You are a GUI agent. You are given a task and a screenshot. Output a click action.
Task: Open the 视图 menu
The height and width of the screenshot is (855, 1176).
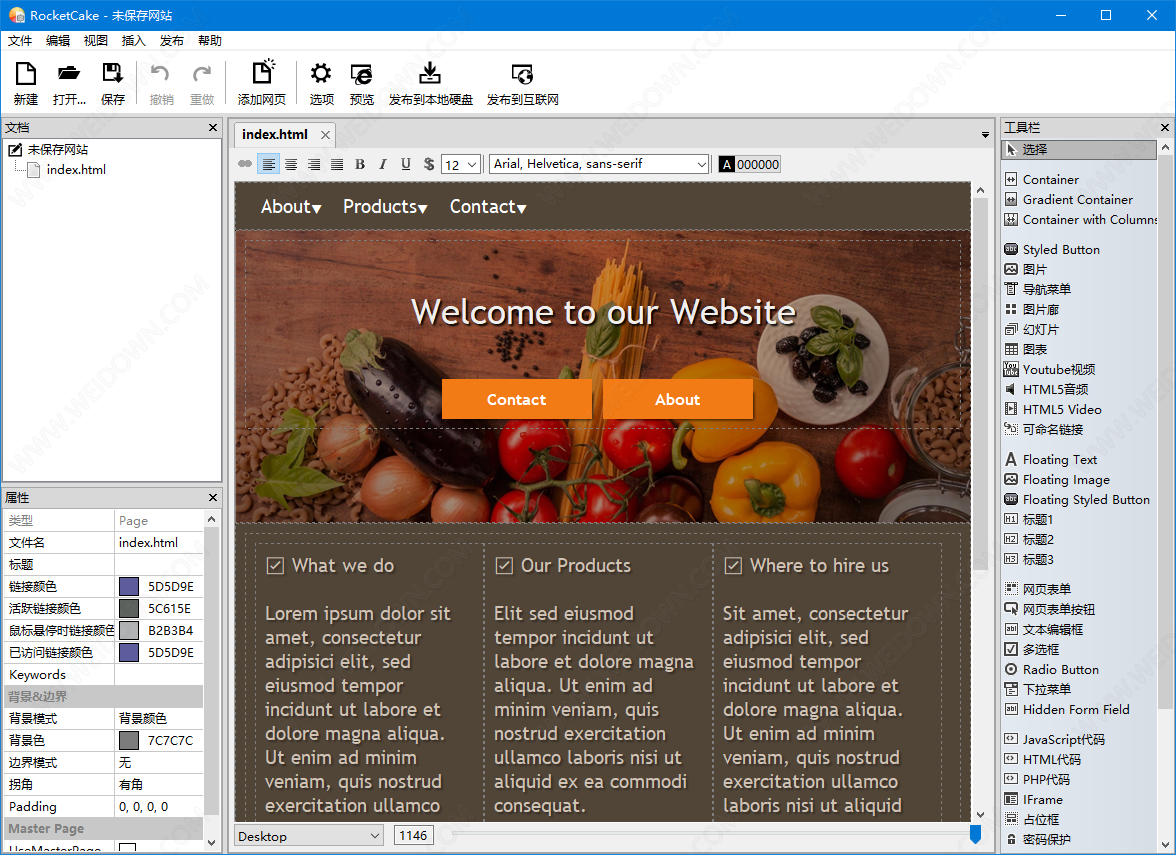click(x=95, y=40)
